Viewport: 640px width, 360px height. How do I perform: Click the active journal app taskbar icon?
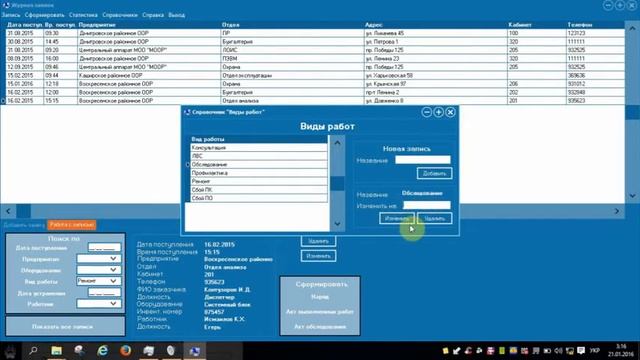pos(195,351)
